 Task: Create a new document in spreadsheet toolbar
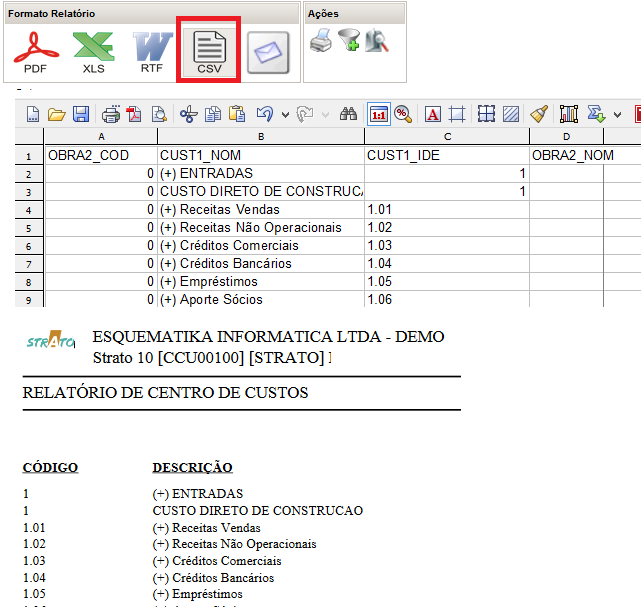point(33,114)
